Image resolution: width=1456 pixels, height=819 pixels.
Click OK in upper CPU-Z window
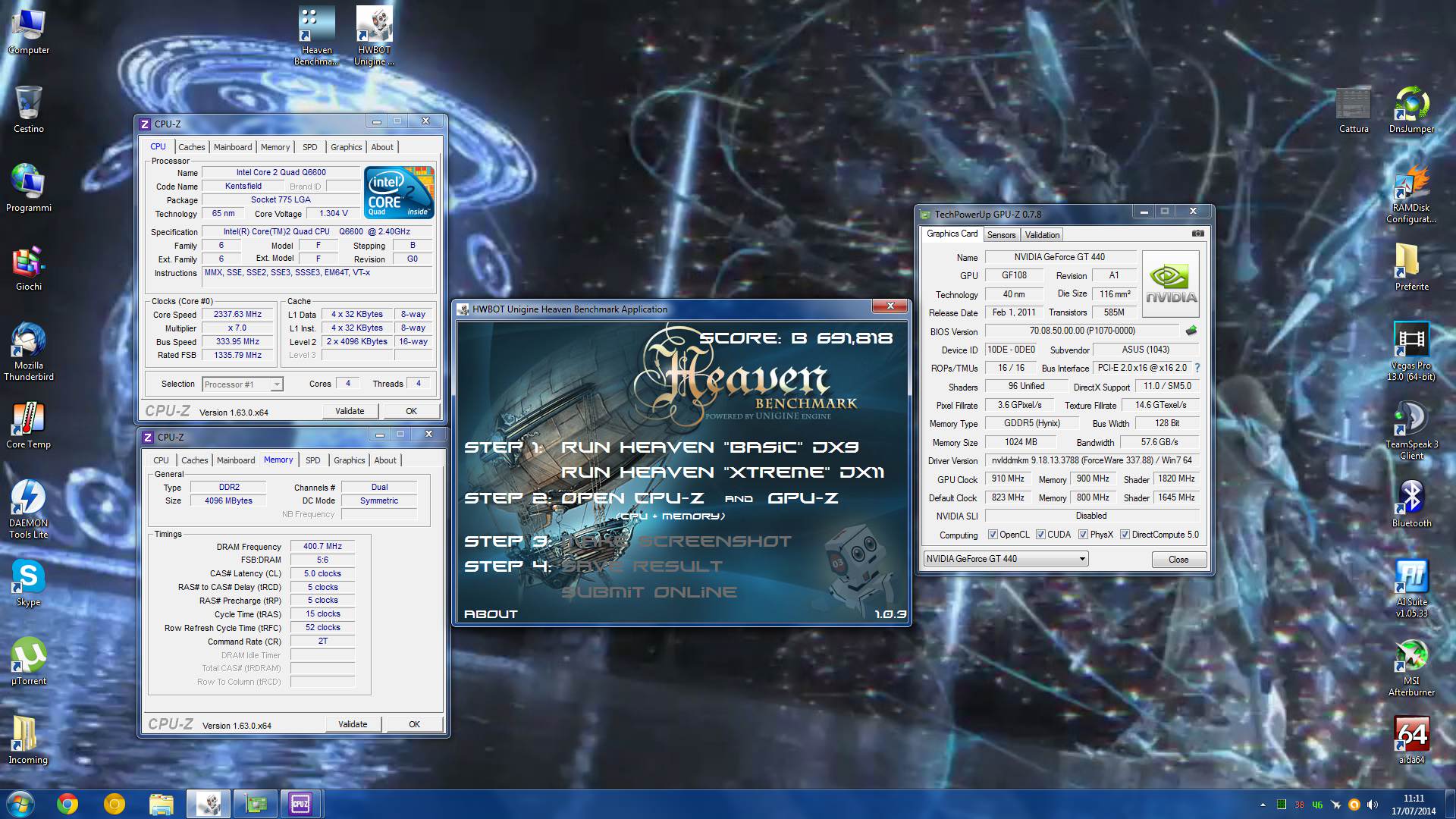point(411,411)
